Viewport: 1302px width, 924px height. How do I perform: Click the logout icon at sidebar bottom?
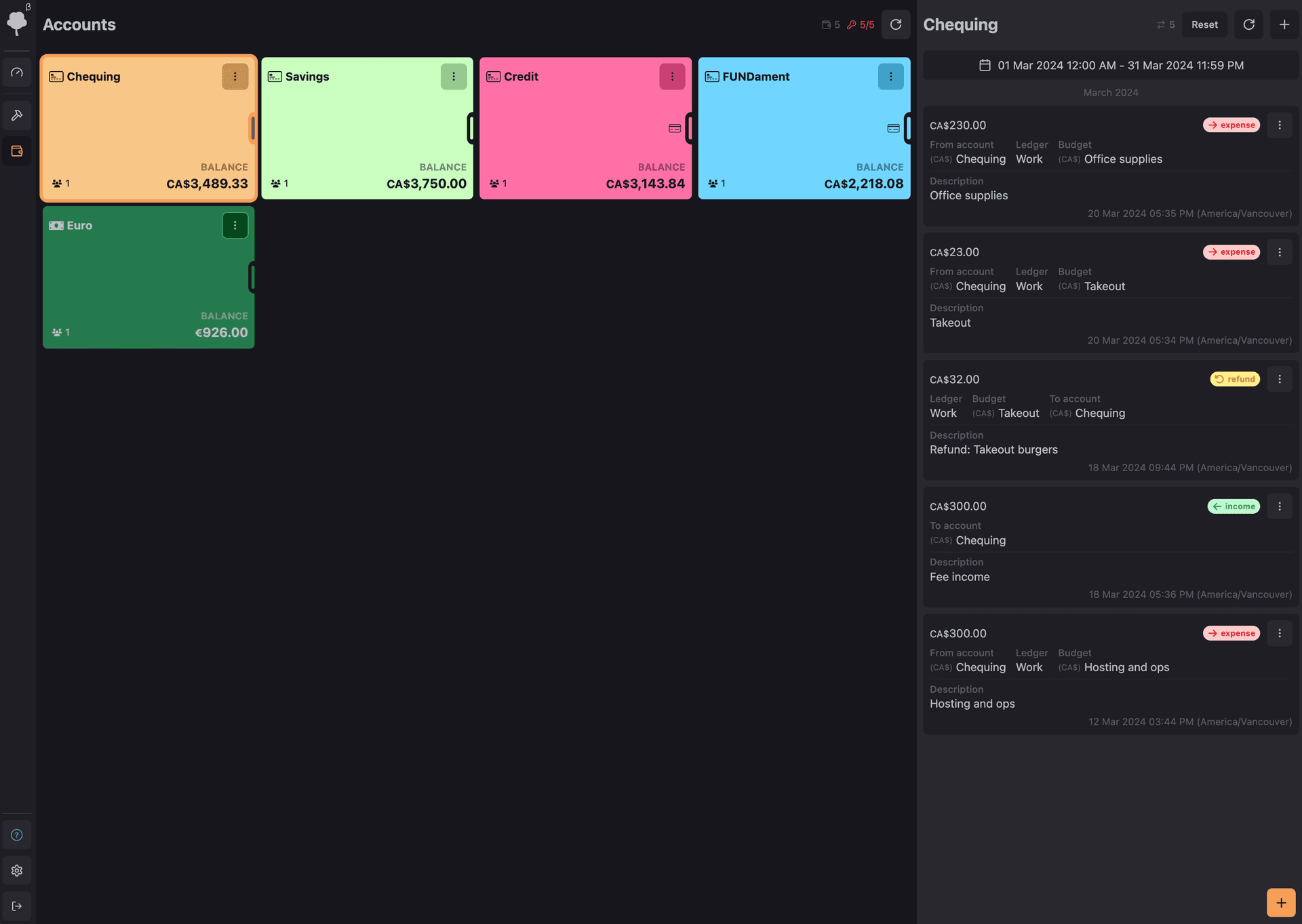pos(17,906)
